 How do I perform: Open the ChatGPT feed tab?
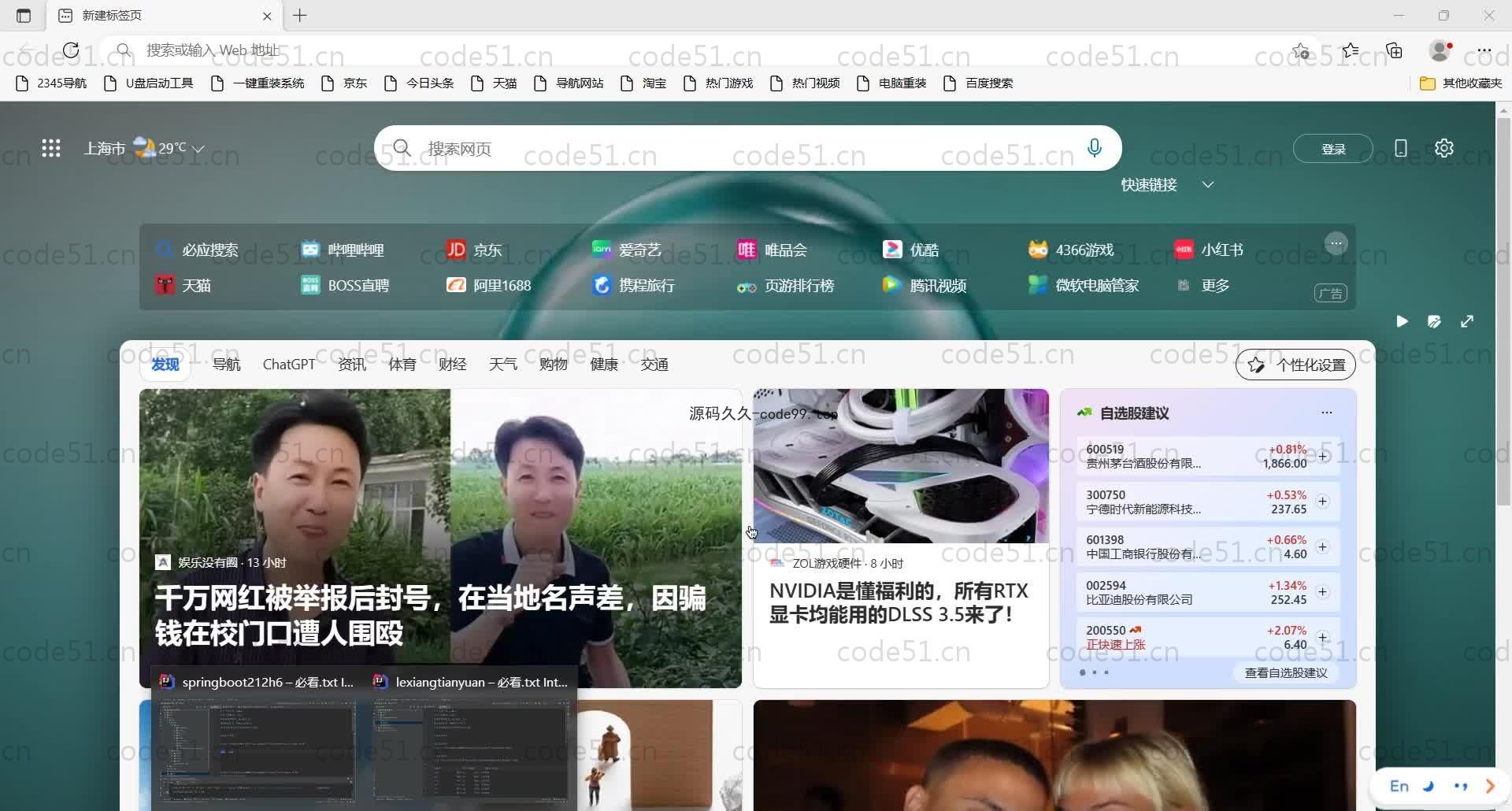pyautogui.click(x=289, y=365)
